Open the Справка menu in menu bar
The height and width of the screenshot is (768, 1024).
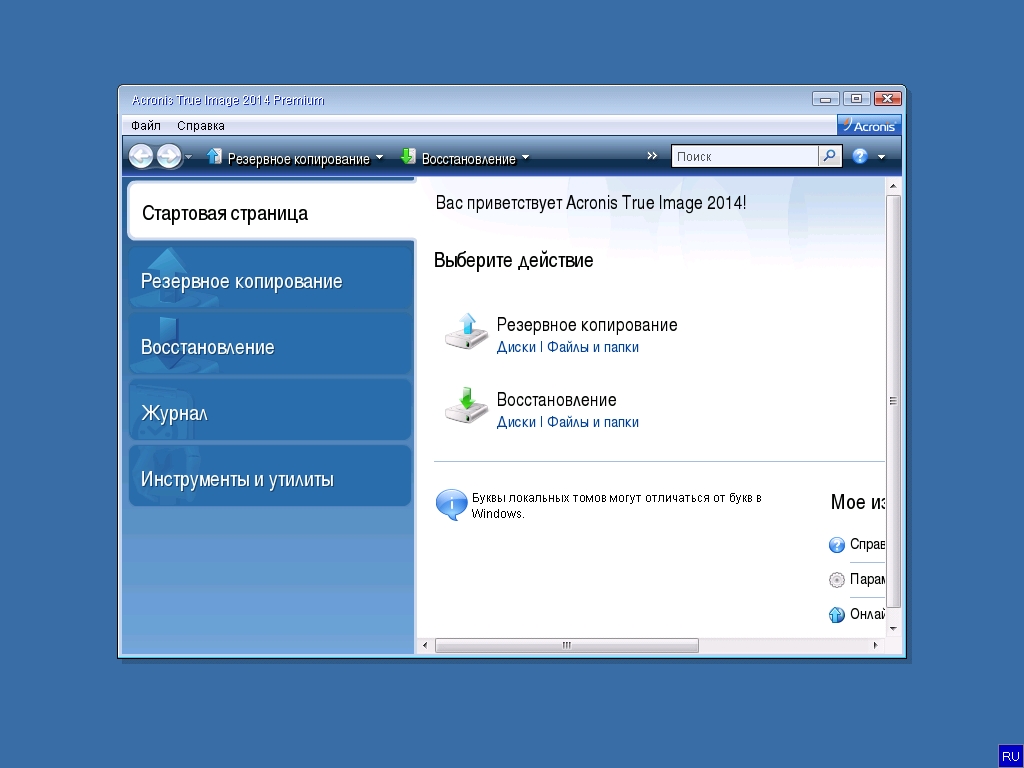coord(201,126)
